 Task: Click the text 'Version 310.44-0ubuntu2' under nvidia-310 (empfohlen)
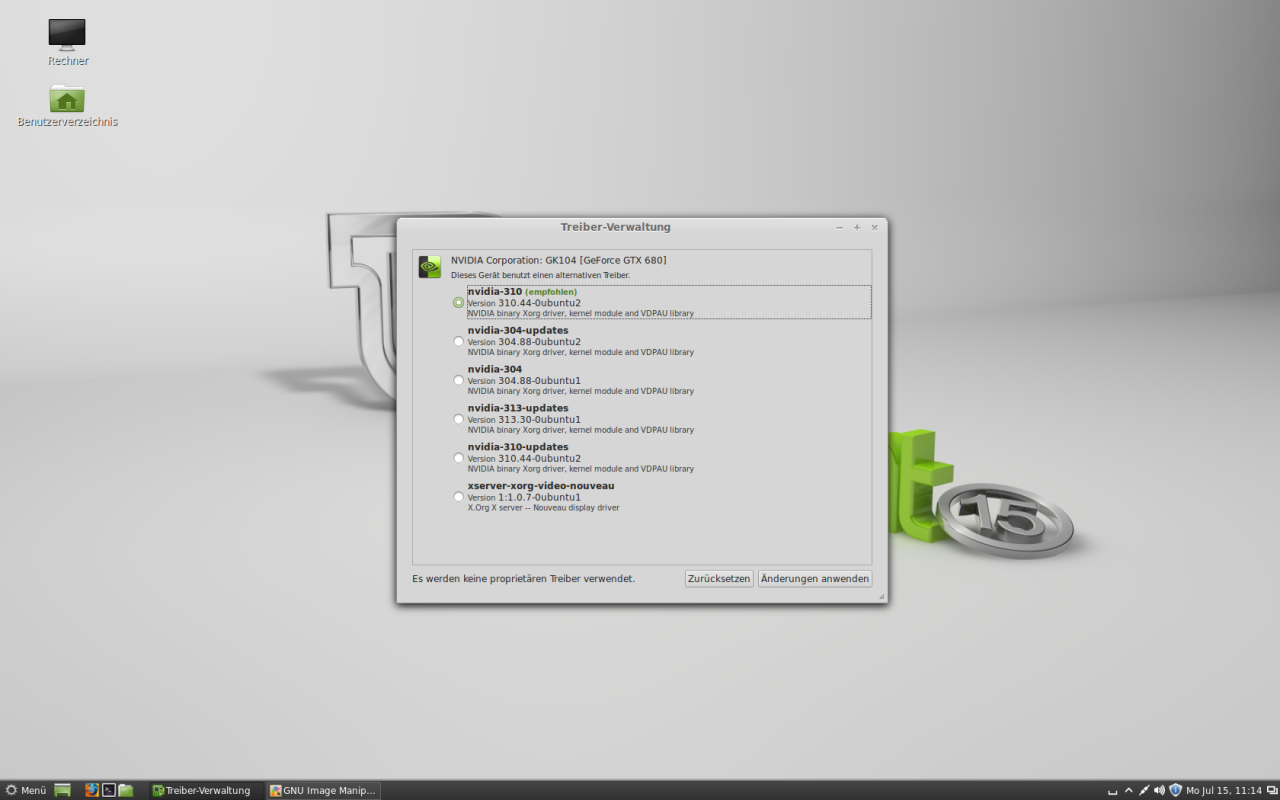(524, 303)
